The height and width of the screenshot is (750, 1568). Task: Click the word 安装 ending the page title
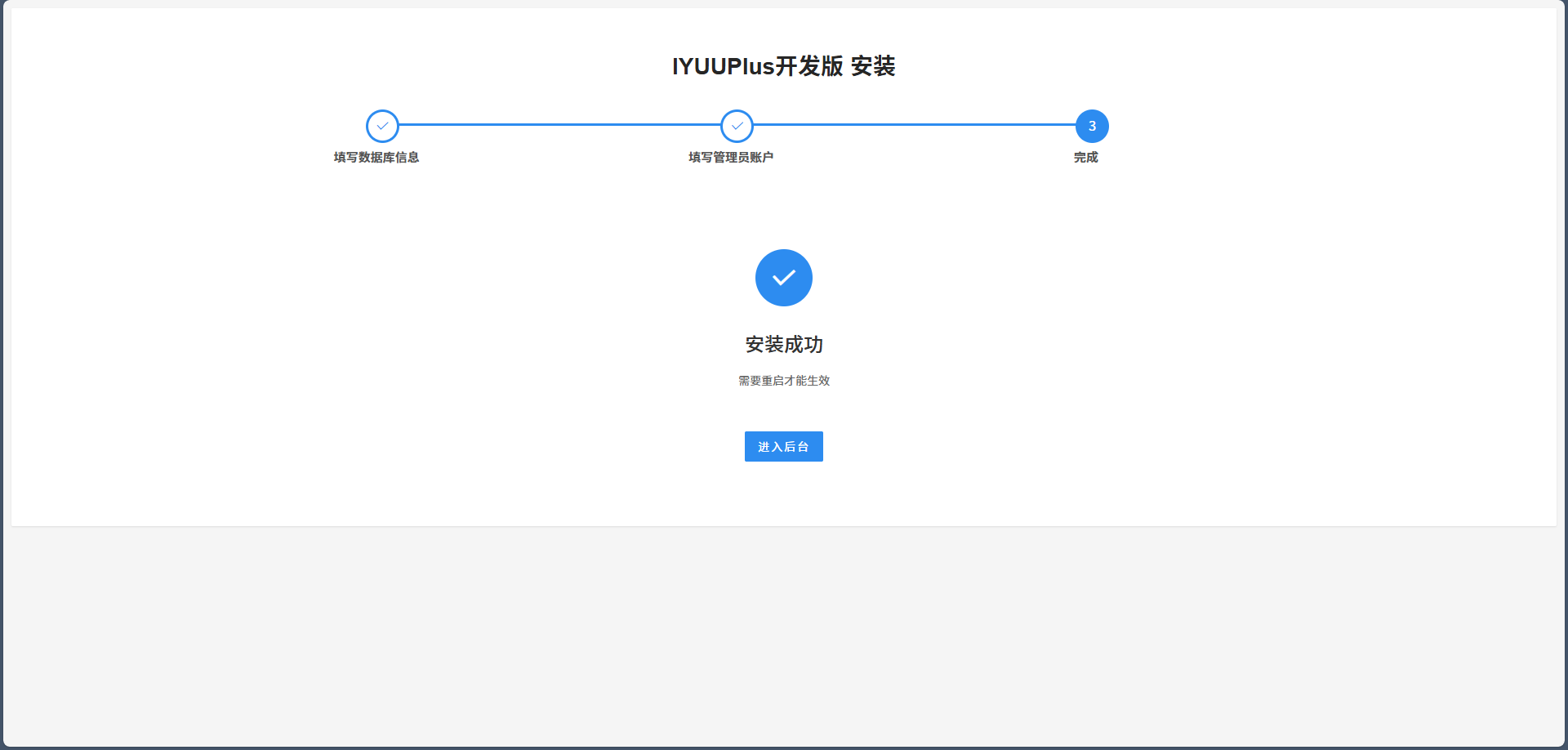(x=873, y=66)
